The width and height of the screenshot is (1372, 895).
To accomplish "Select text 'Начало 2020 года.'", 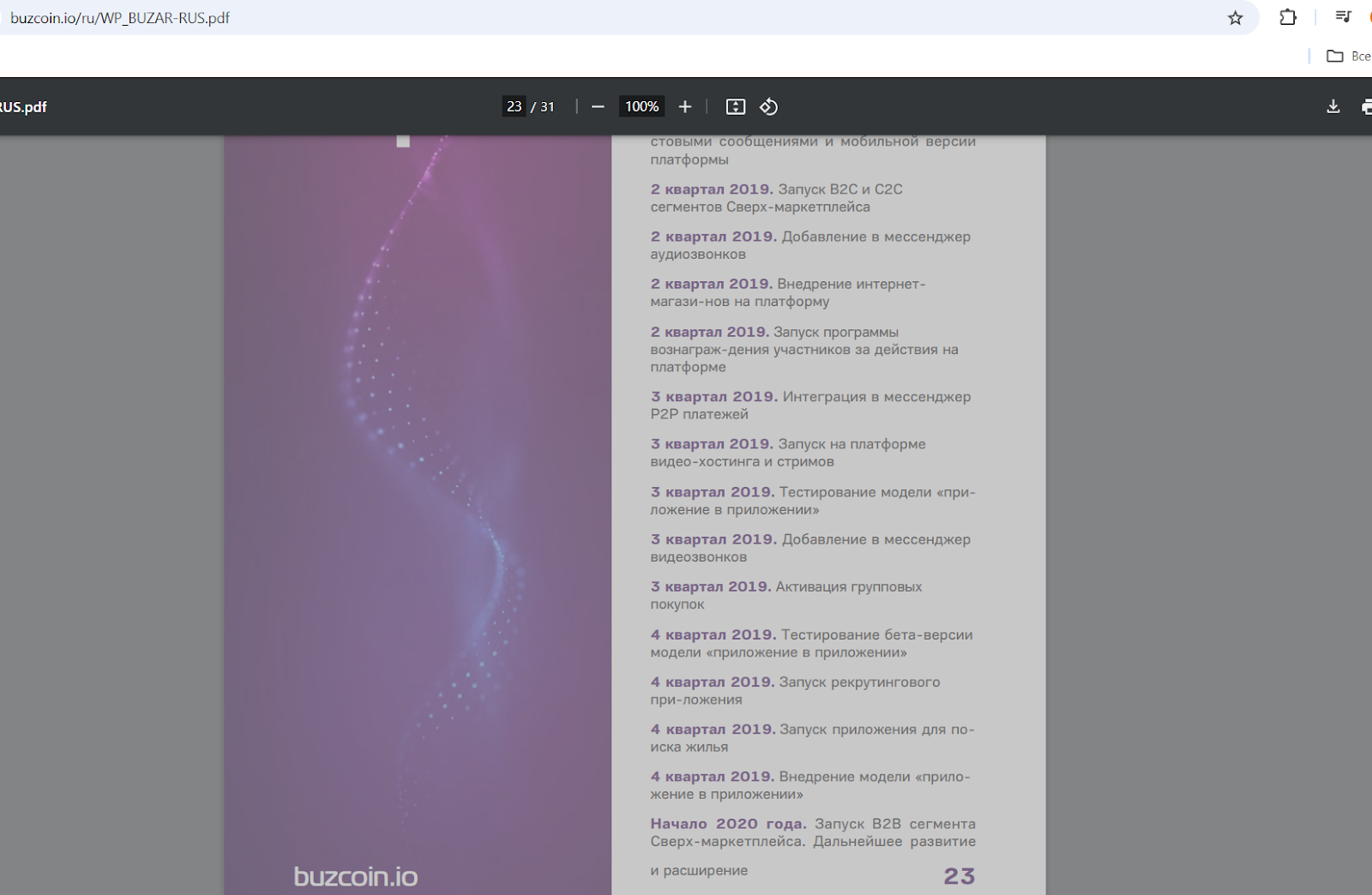I will 728,824.
